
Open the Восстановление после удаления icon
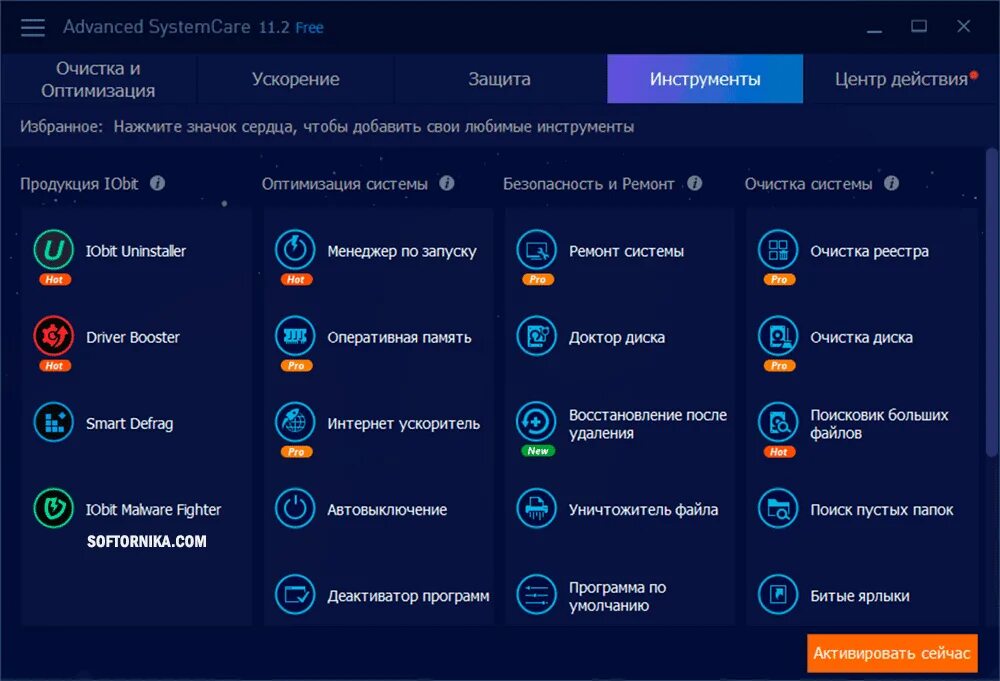[x=536, y=422]
